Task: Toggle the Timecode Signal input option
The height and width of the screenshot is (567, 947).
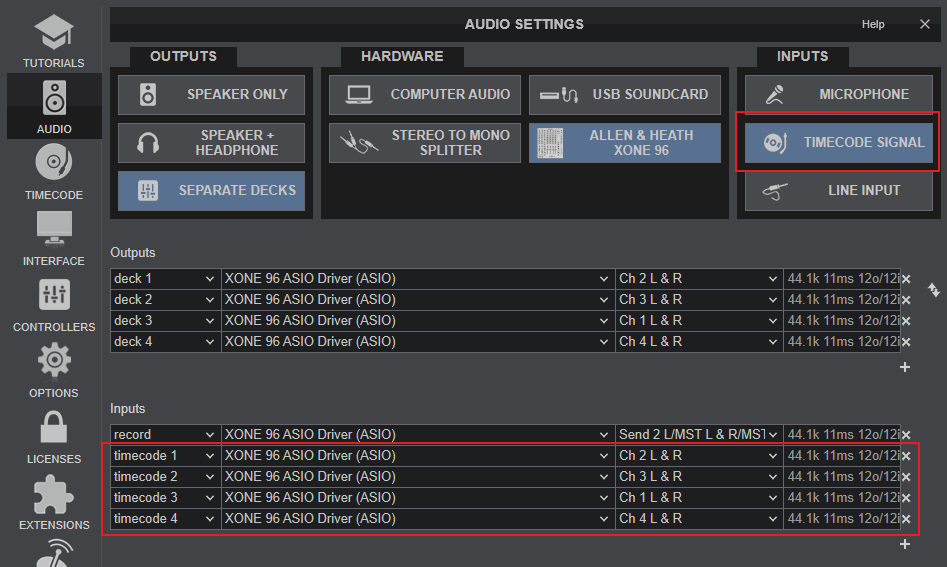Action: pyautogui.click(x=839, y=143)
